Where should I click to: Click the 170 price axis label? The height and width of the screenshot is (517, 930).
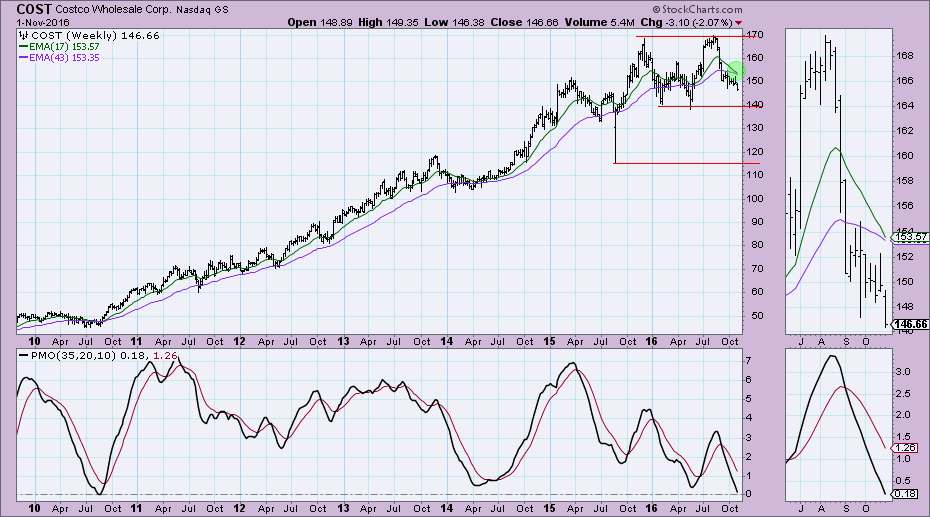pos(755,35)
